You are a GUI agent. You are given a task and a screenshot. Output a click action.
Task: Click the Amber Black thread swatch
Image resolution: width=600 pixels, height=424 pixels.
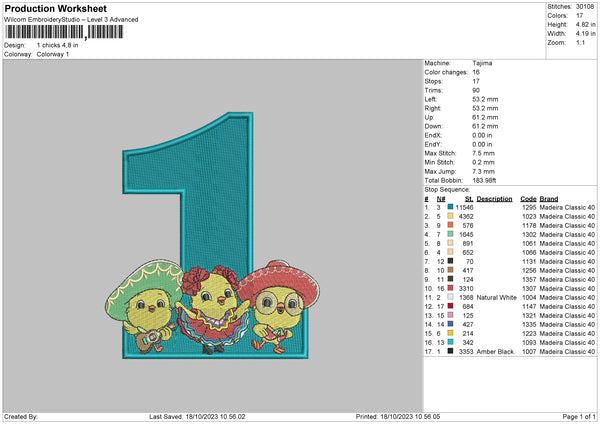451,352
